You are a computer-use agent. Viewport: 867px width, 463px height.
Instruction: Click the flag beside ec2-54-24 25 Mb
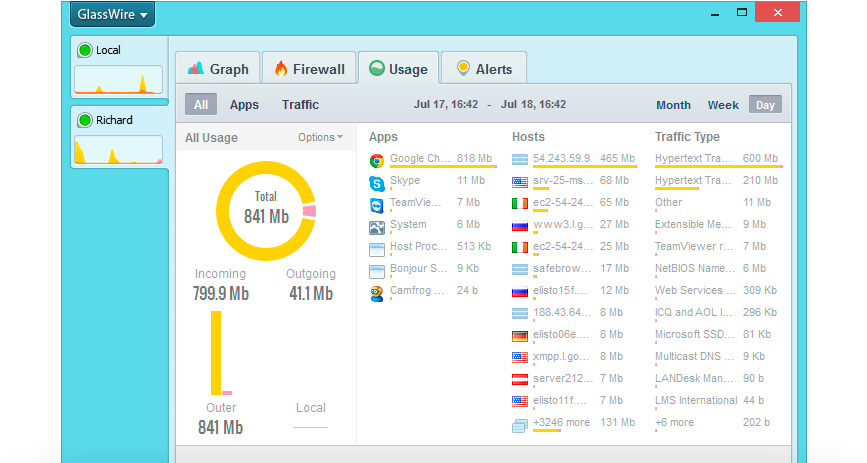click(x=520, y=248)
